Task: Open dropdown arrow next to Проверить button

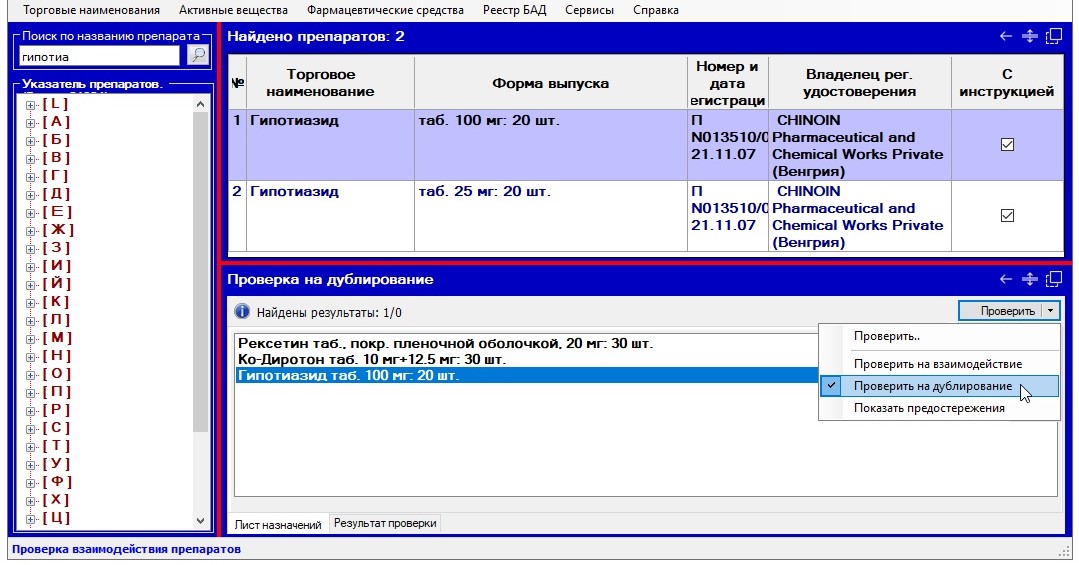Action: [x=1050, y=311]
